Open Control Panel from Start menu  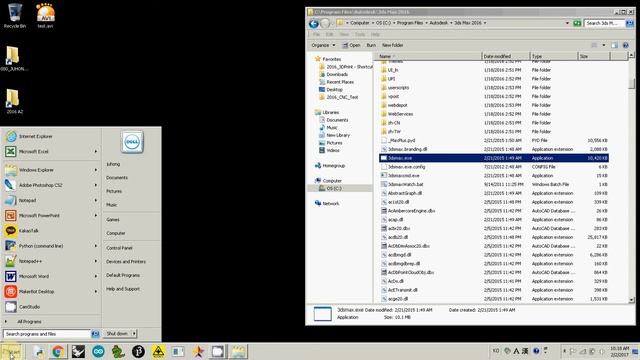pyautogui.click(x=119, y=248)
